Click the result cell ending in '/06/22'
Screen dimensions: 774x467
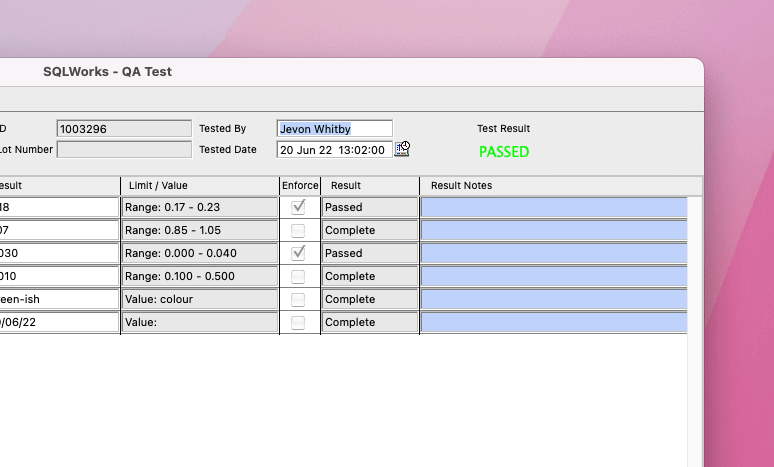[x=58, y=322]
